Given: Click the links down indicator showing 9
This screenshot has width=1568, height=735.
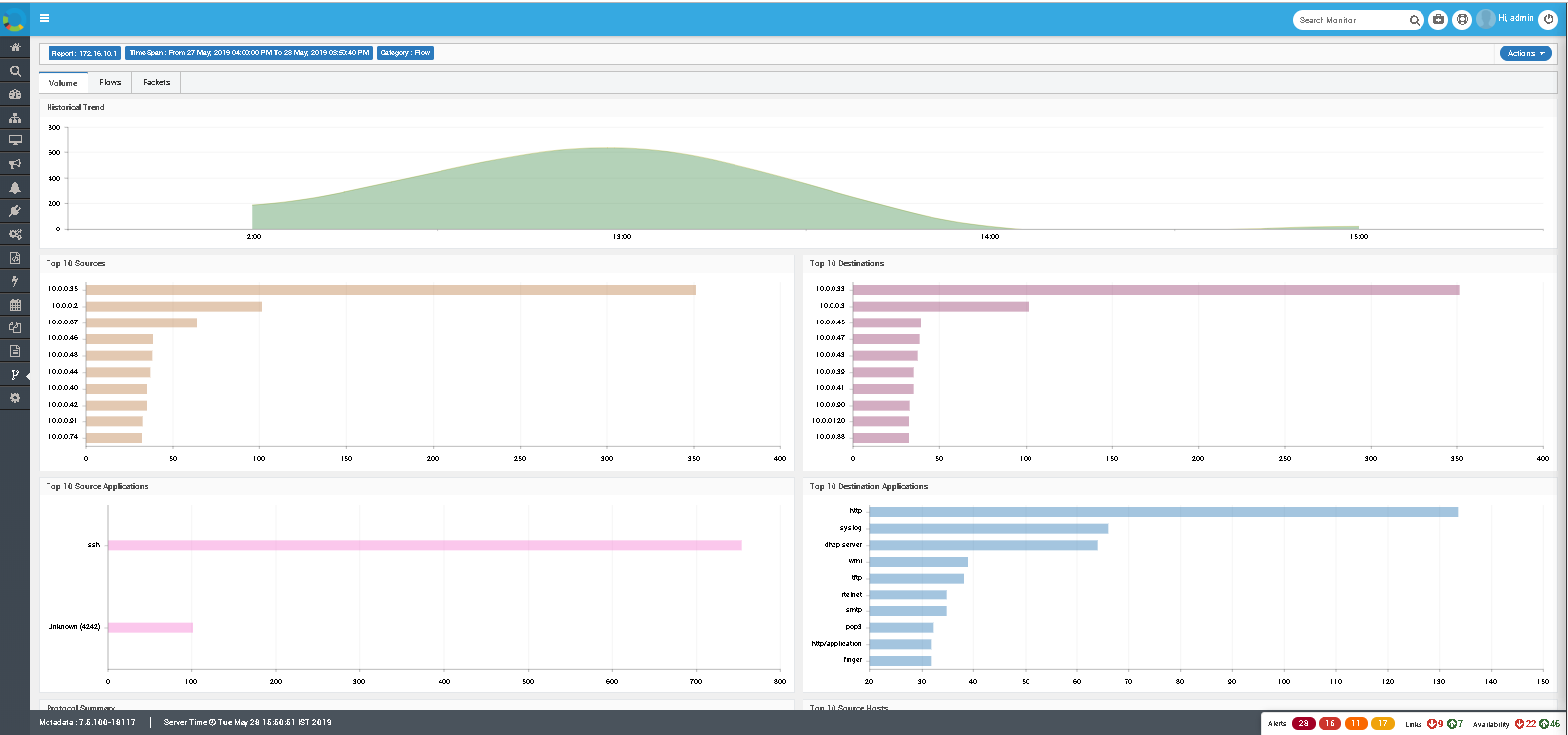Looking at the screenshot, I should (1435, 724).
